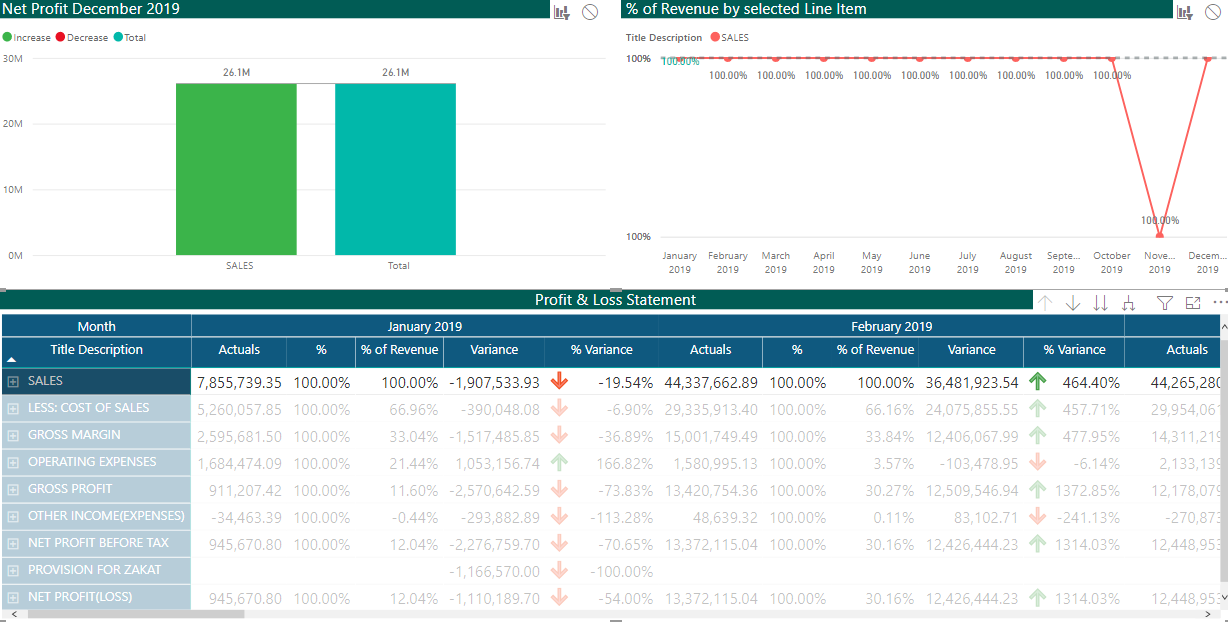Click green up arrow in SALES February row
This screenshot has width=1228, height=622.
tap(1037, 381)
